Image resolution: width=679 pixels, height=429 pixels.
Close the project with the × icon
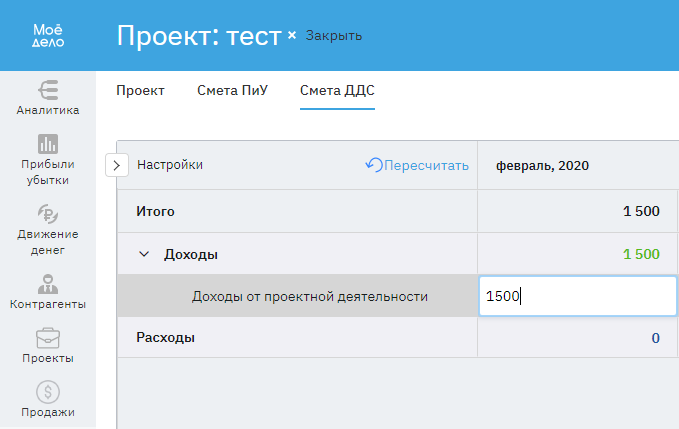(x=292, y=36)
